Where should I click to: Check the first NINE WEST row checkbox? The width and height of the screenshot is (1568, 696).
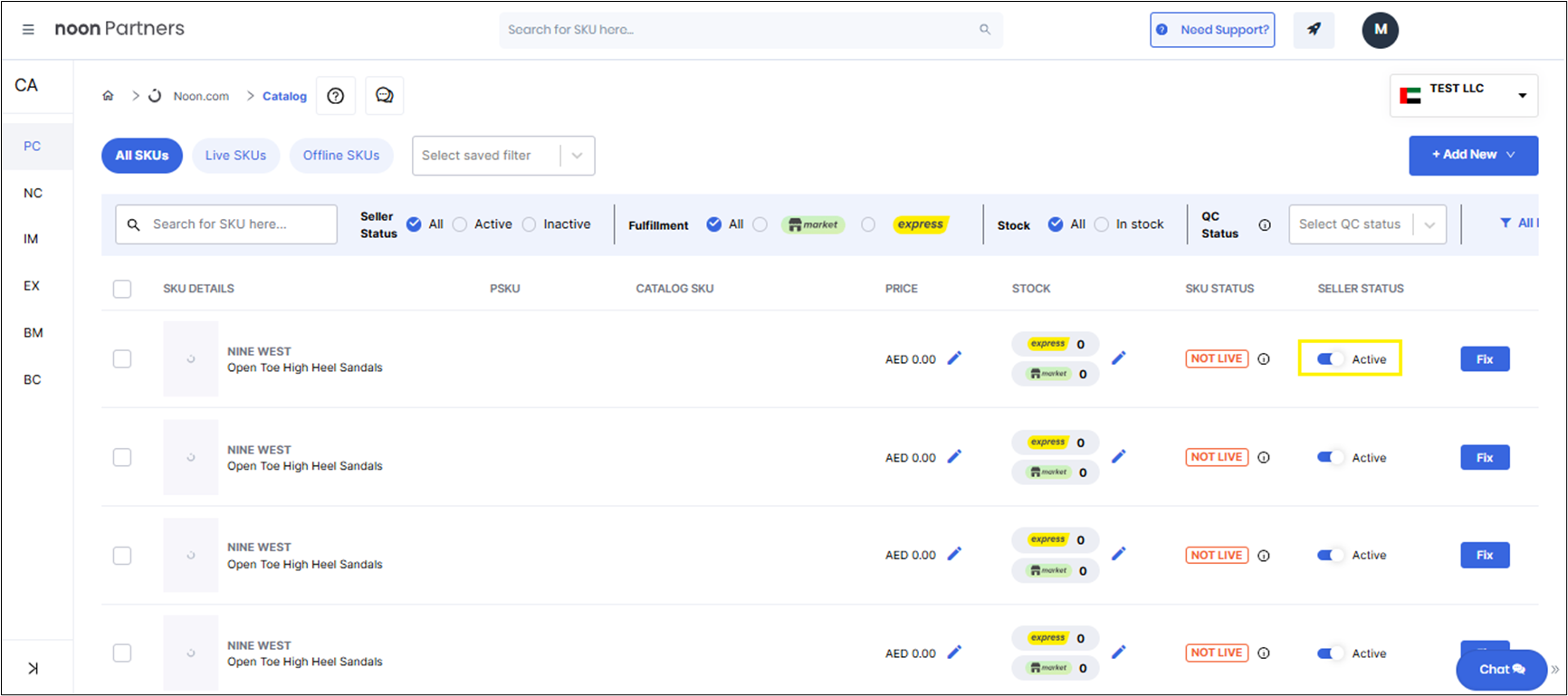[x=122, y=359]
